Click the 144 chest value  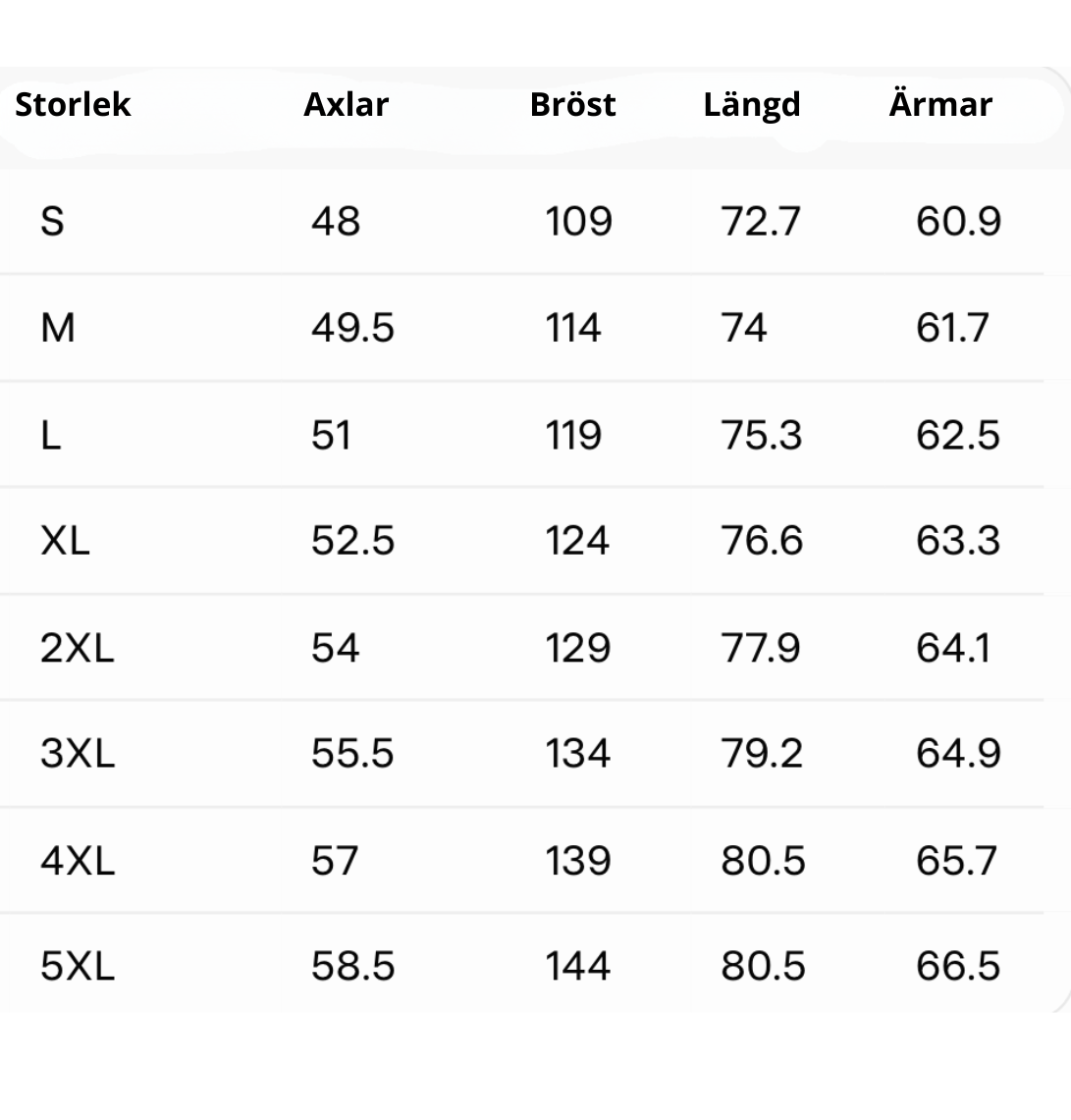pos(577,966)
